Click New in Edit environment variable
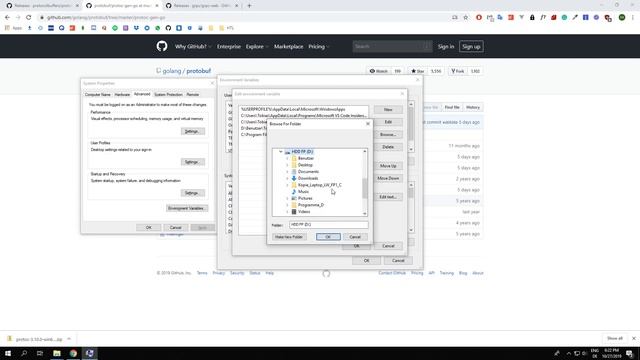 (x=388, y=110)
